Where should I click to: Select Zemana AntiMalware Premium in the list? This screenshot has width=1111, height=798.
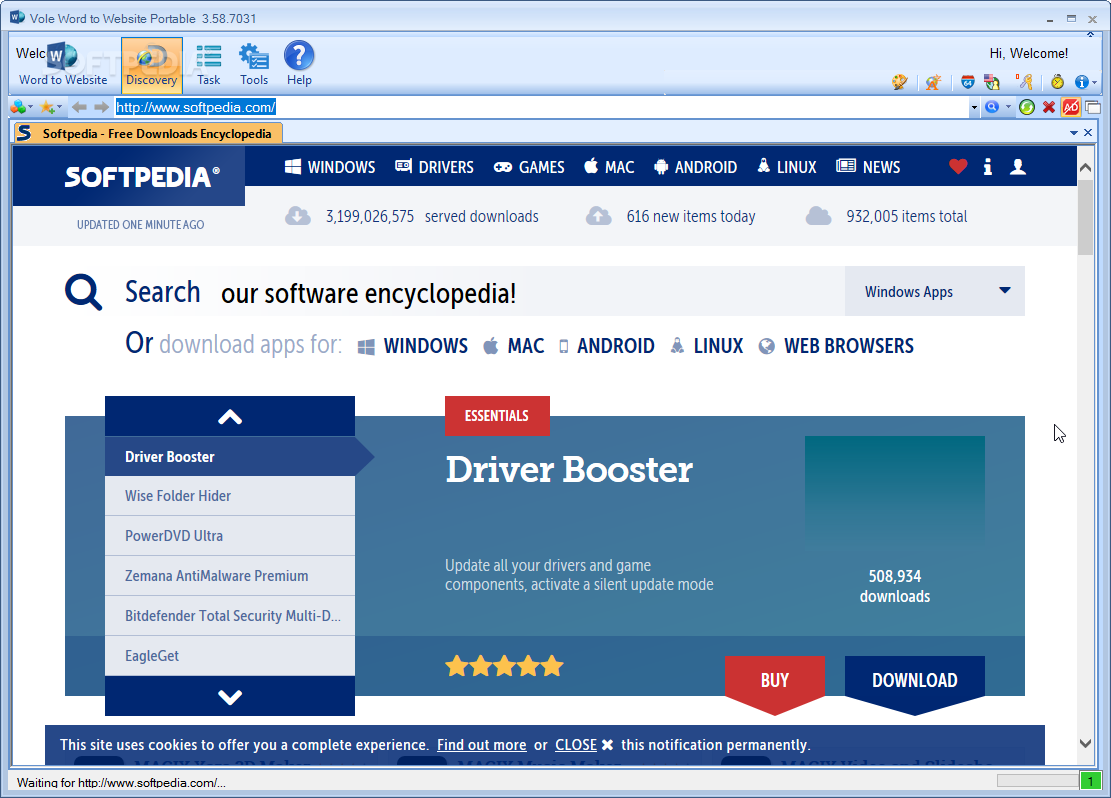(230, 575)
